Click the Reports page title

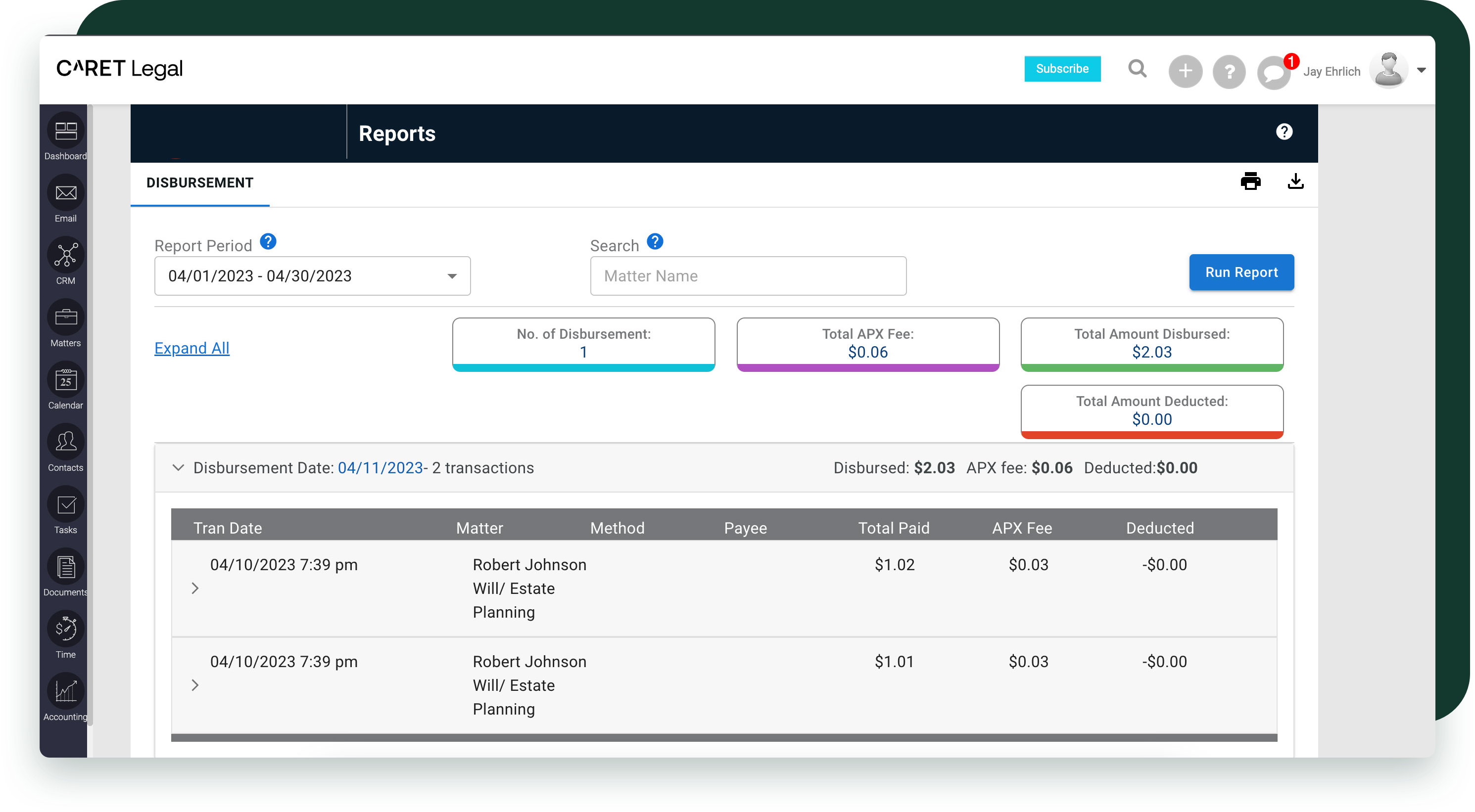pos(397,134)
